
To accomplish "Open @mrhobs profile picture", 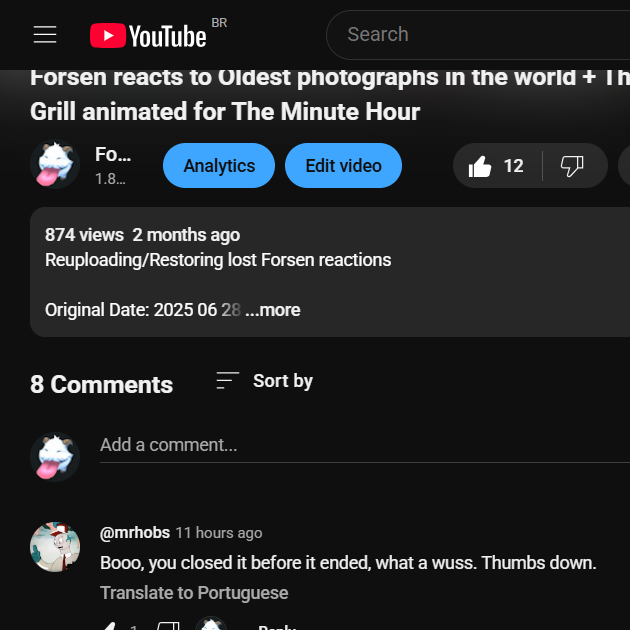I will [x=55, y=546].
